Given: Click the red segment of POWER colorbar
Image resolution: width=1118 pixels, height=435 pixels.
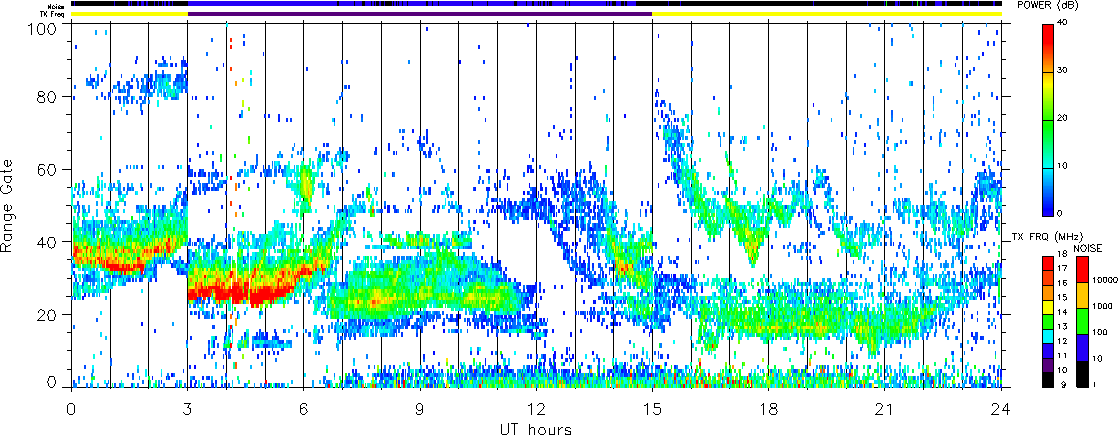Looking at the screenshot, I should (x=1048, y=46).
